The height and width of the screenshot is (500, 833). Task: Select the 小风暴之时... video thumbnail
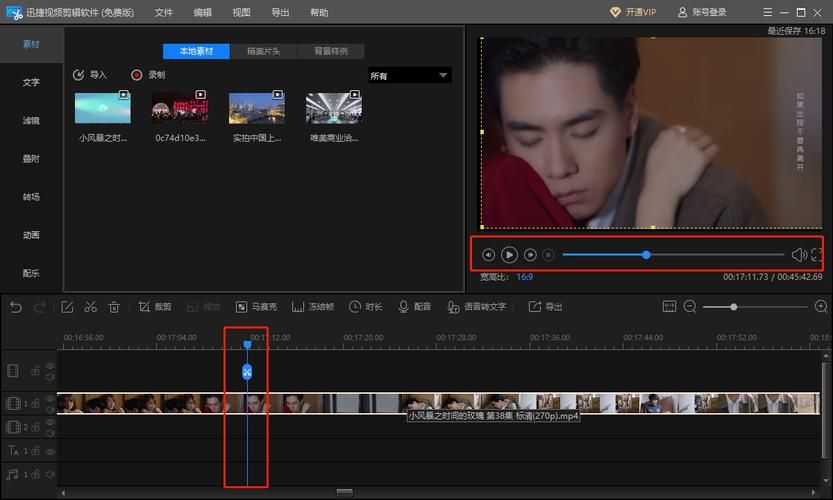point(103,108)
